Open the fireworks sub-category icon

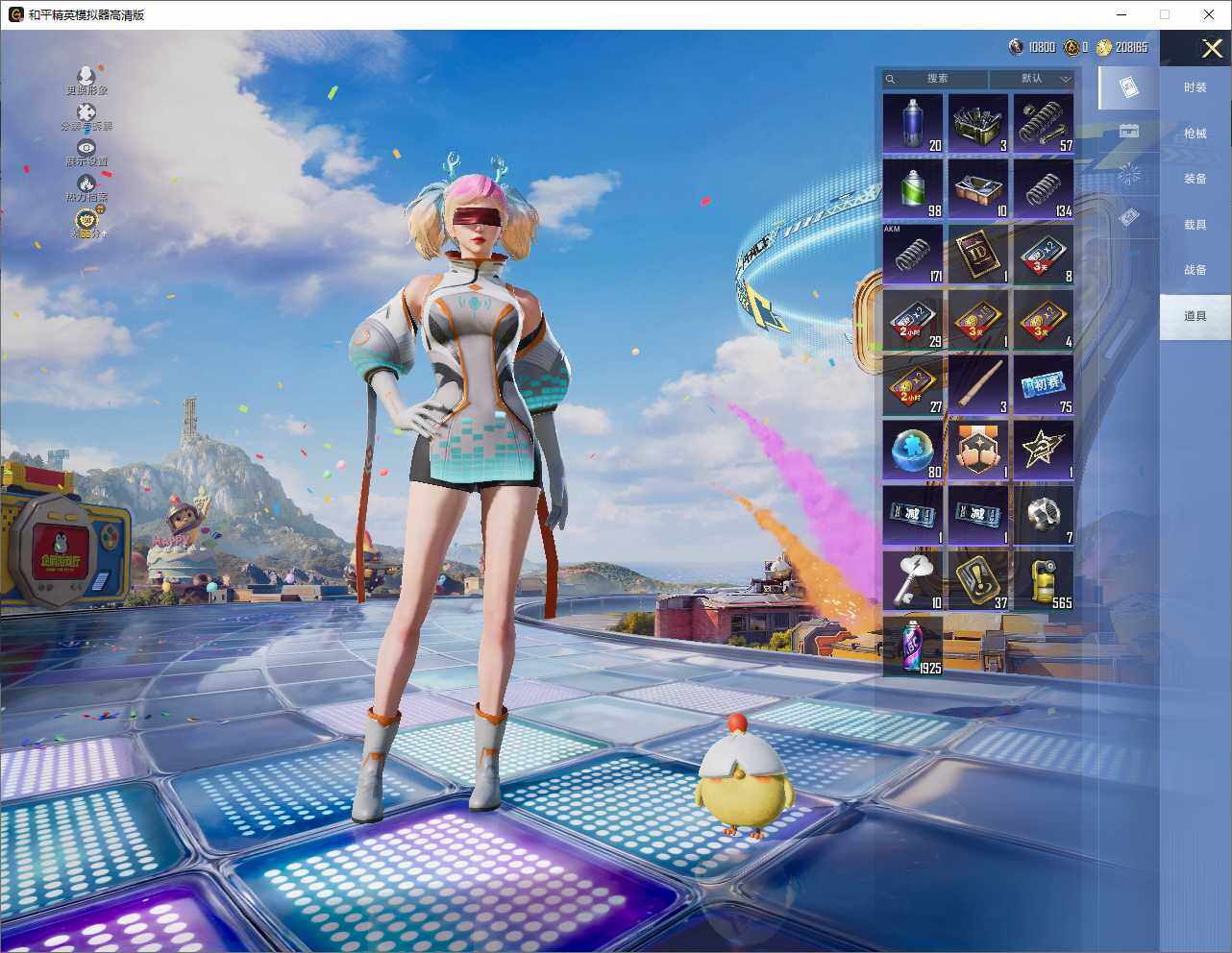[1128, 174]
